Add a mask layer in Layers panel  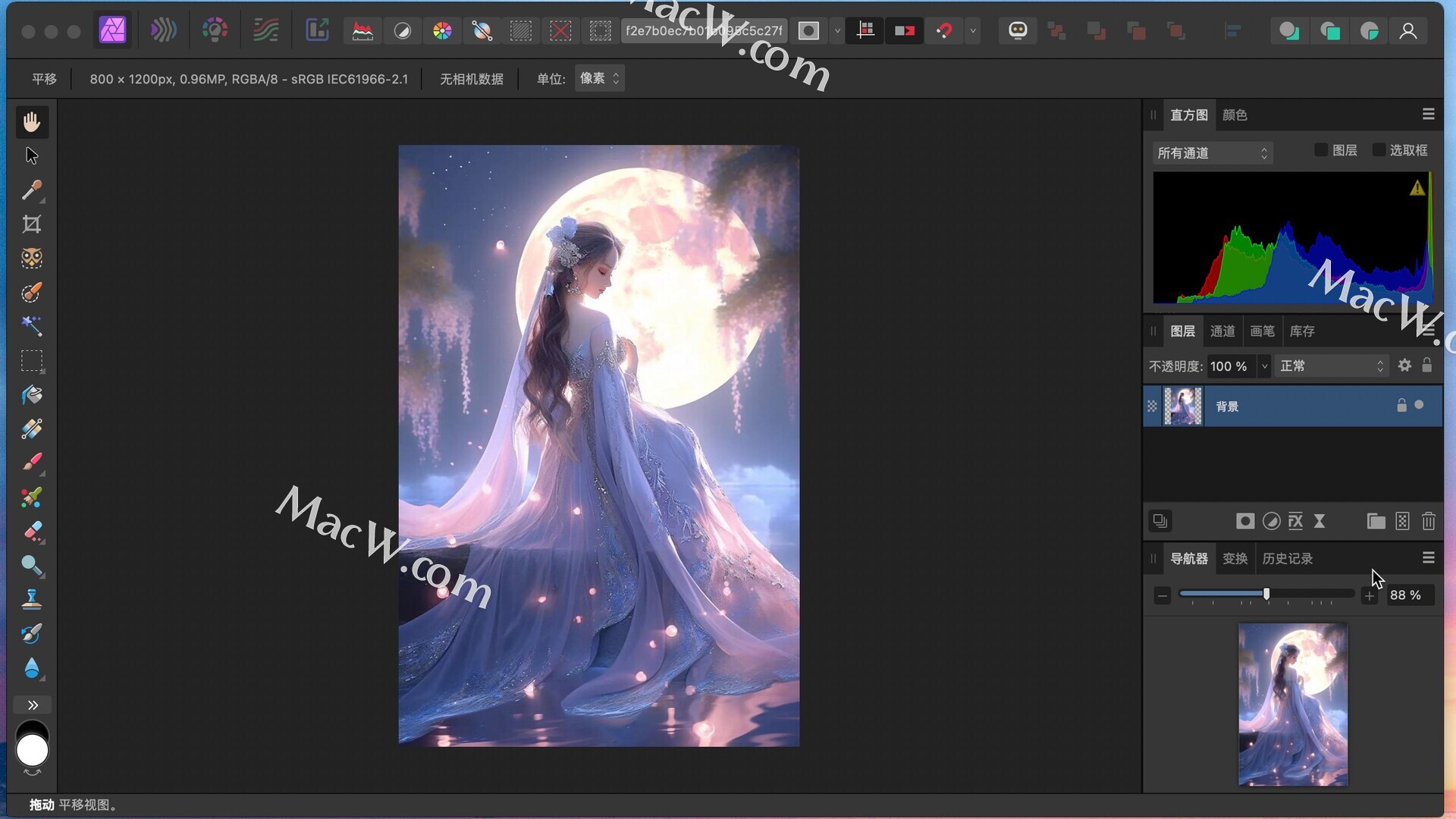click(1245, 521)
